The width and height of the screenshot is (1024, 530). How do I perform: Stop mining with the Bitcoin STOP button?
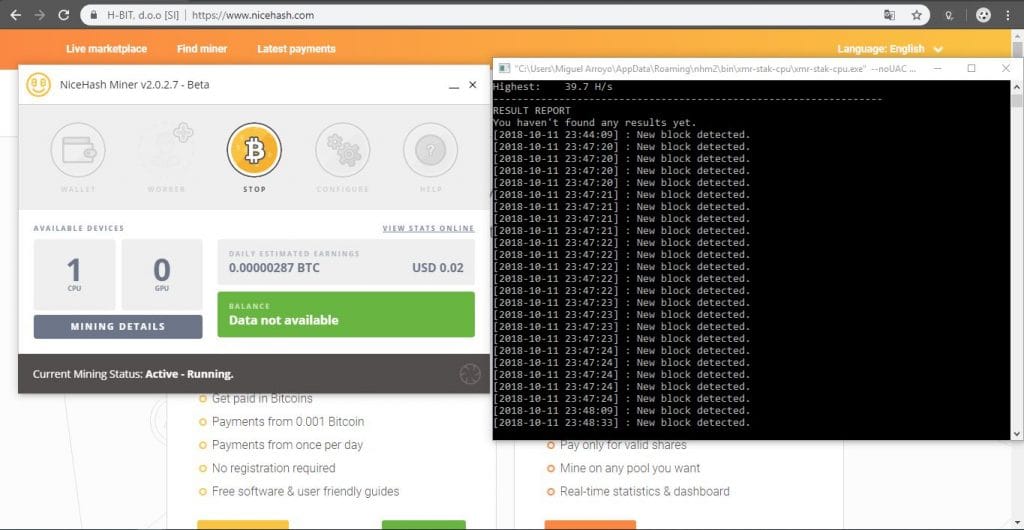[254, 150]
